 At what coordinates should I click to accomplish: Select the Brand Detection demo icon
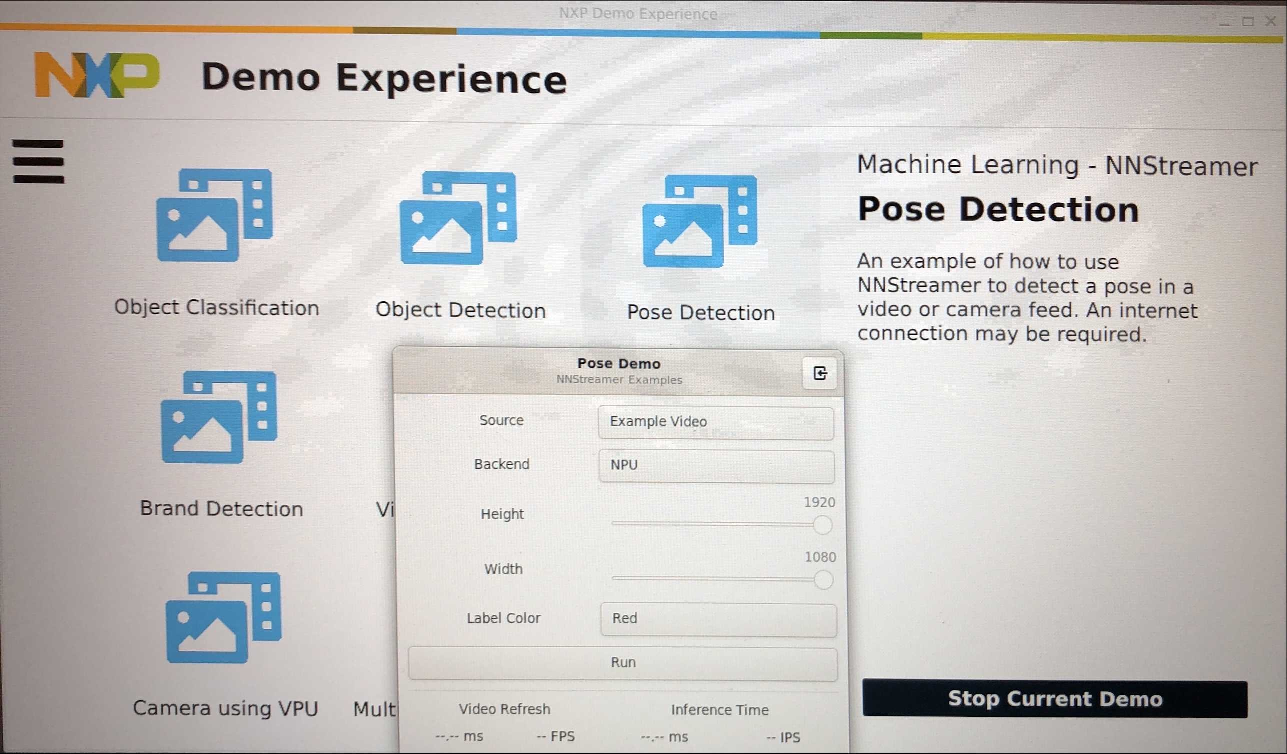[x=219, y=417]
